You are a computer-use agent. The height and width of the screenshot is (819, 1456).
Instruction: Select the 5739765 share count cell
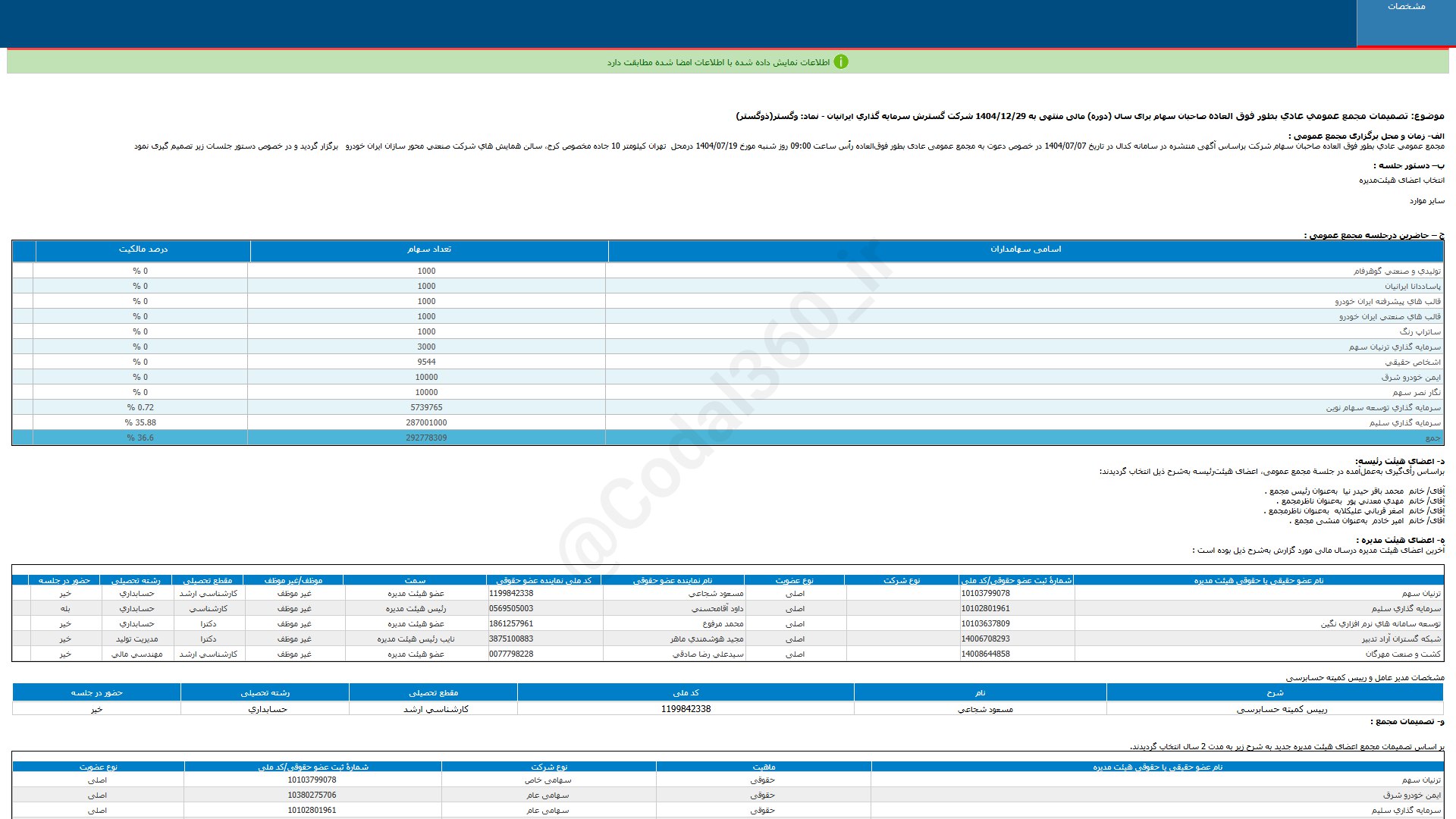(x=426, y=407)
